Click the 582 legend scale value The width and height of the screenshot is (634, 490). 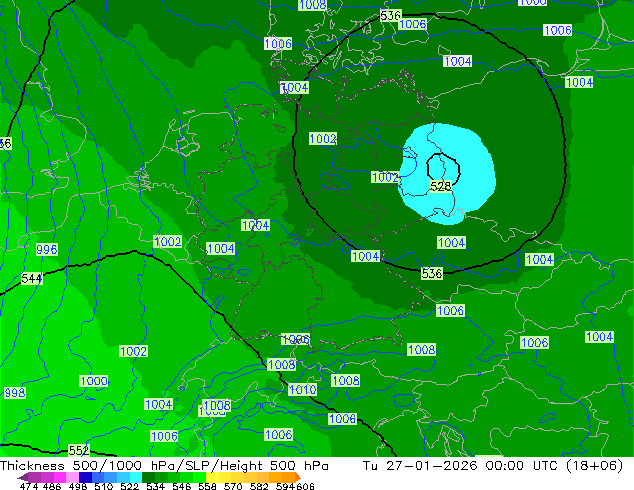click(259, 486)
